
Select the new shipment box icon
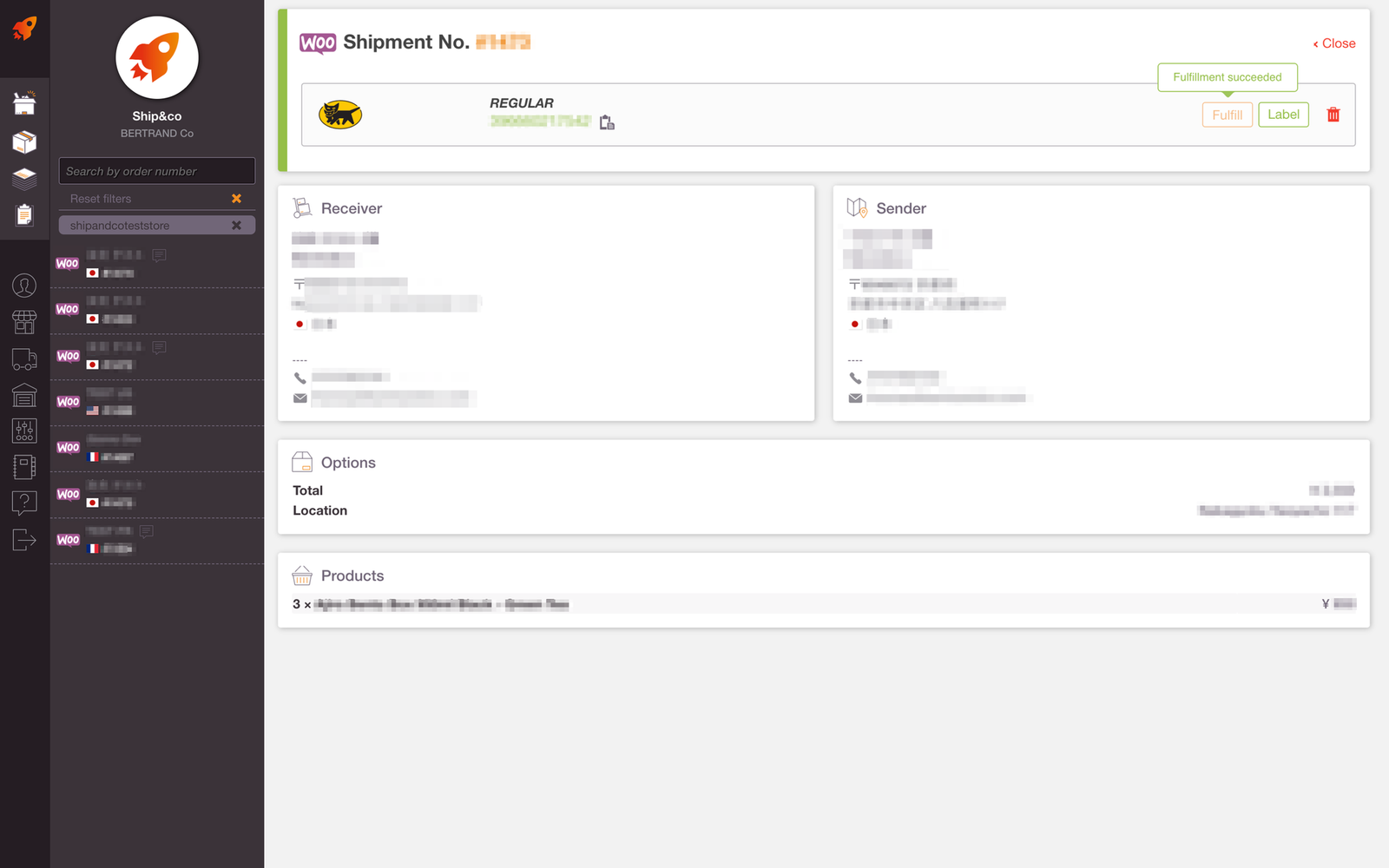tap(24, 102)
